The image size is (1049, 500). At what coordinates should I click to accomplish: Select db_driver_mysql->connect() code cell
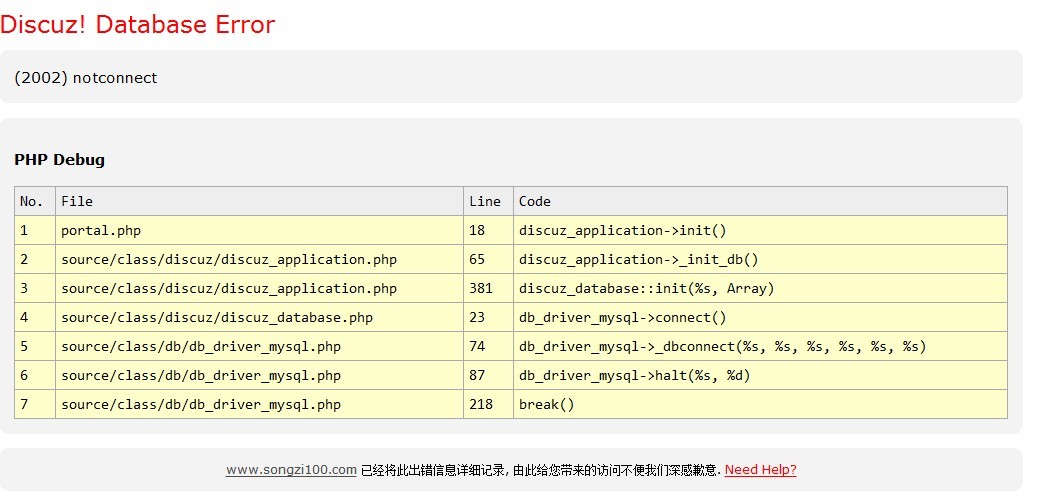760,317
